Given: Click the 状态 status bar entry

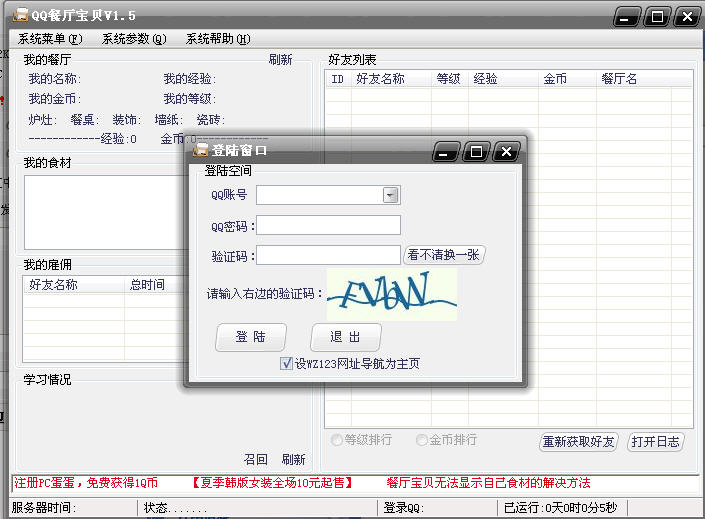Looking at the screenshot, I should (x=175, y=508).
